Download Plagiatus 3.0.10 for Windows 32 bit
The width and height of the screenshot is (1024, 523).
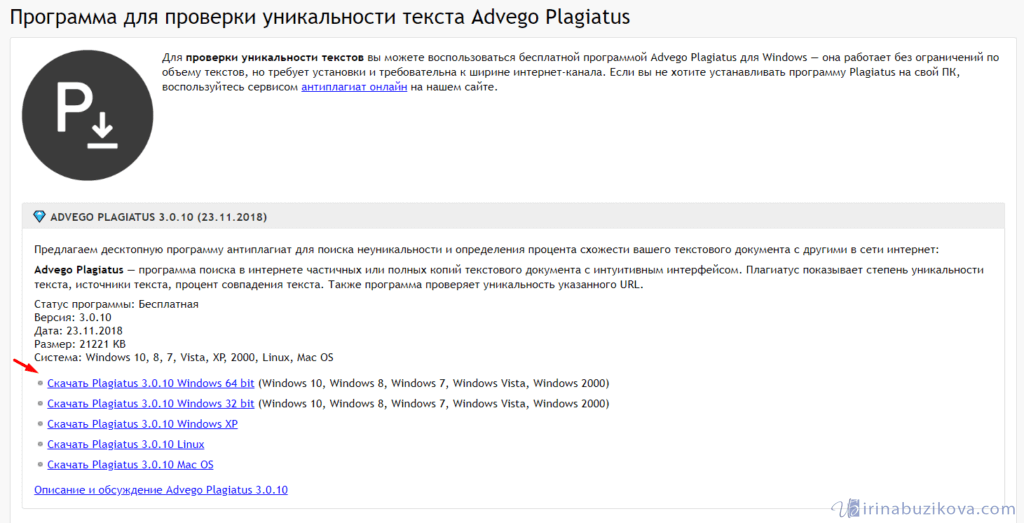(x=150, y=404)
